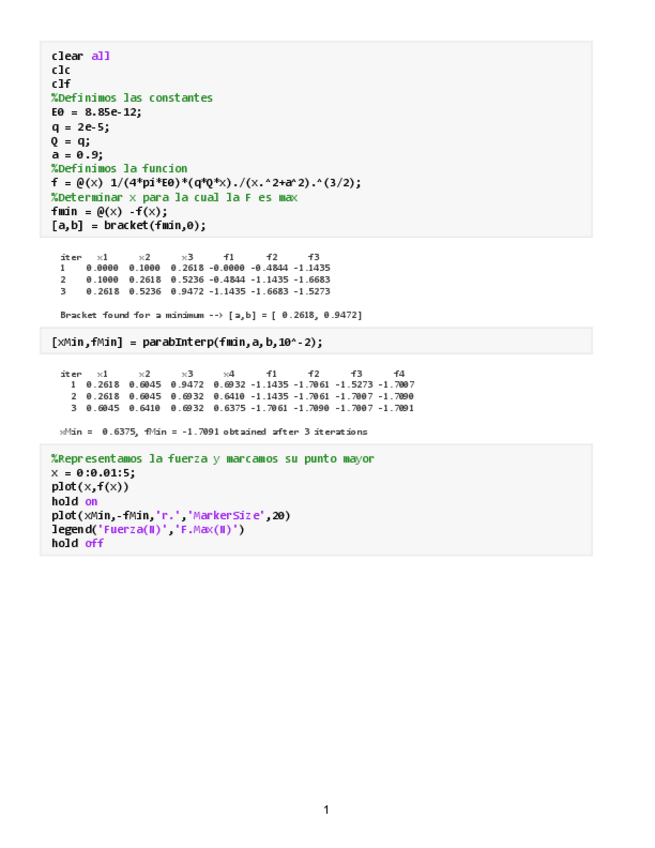Click iteration 2 row of parabInterp table
The image size is (655, 848).
[242, 396]
